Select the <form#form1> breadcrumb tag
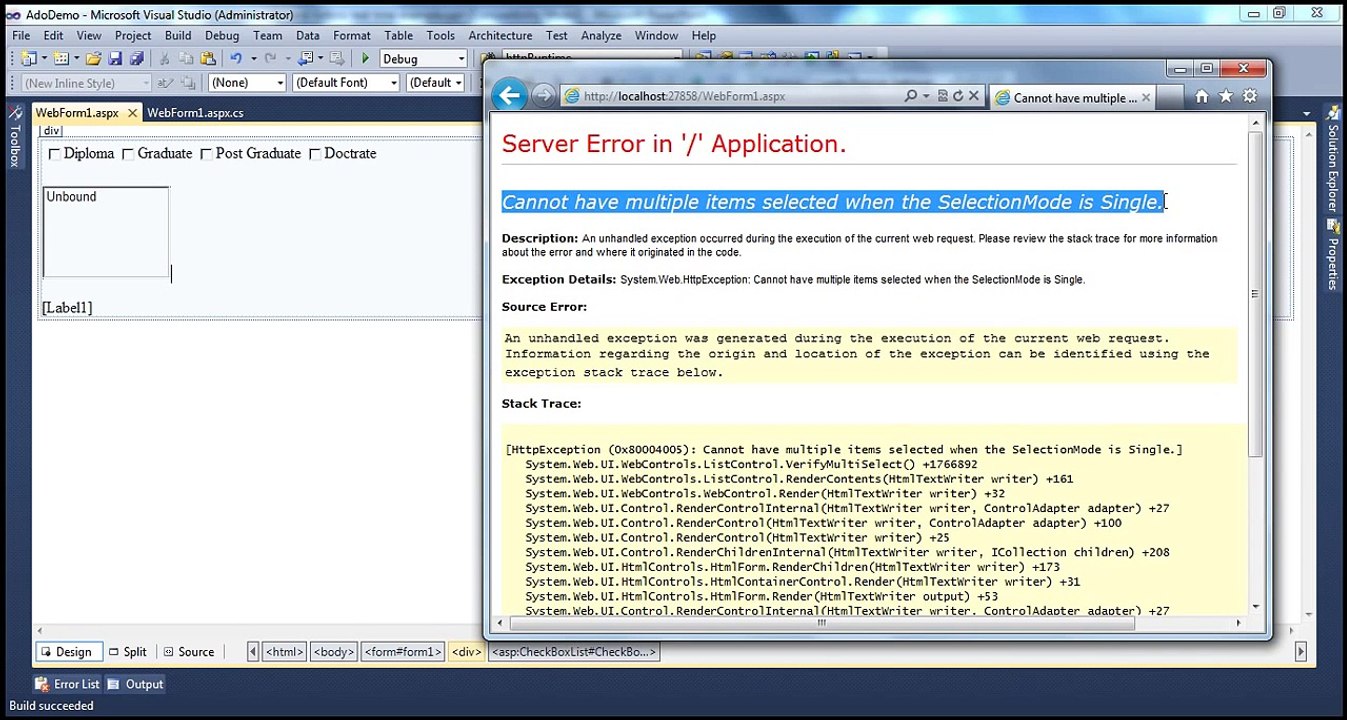This screenshot has height=720, width=1347. point(402,652)
